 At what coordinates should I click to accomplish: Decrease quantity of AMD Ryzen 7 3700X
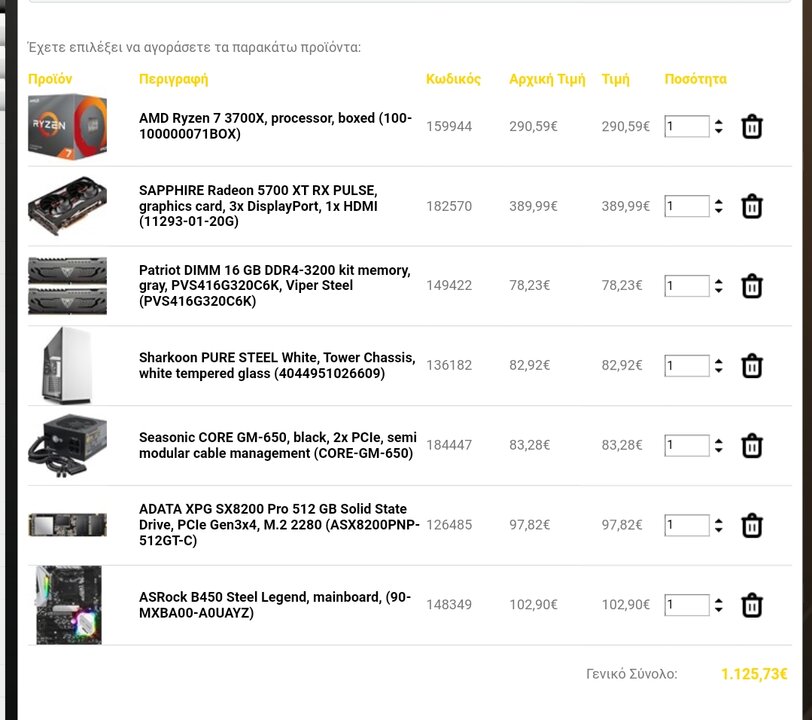pos(718,131)
